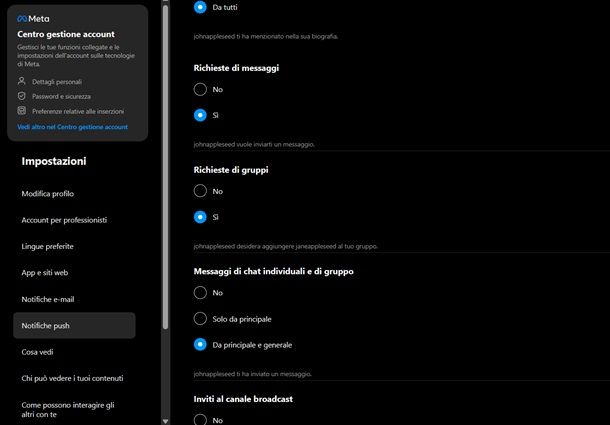The width and height of the screenshot is (610, 425).
Task: Choose Solo da principale option
Action: (200, 319)
